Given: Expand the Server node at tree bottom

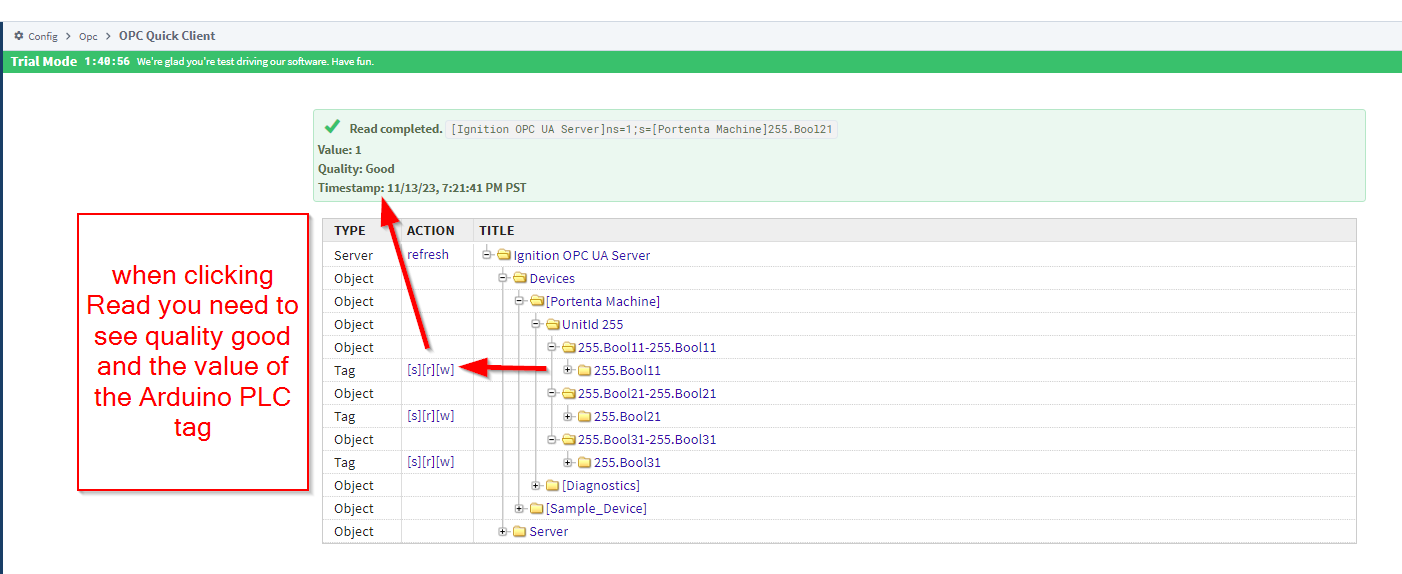Looking at the screenshot, I should tap(503, 531).
